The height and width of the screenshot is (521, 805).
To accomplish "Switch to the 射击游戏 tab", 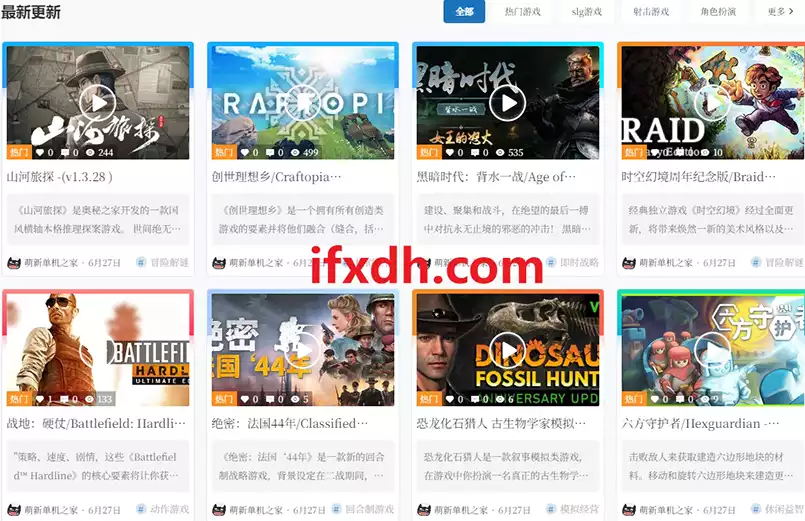I will coord(650,11).
